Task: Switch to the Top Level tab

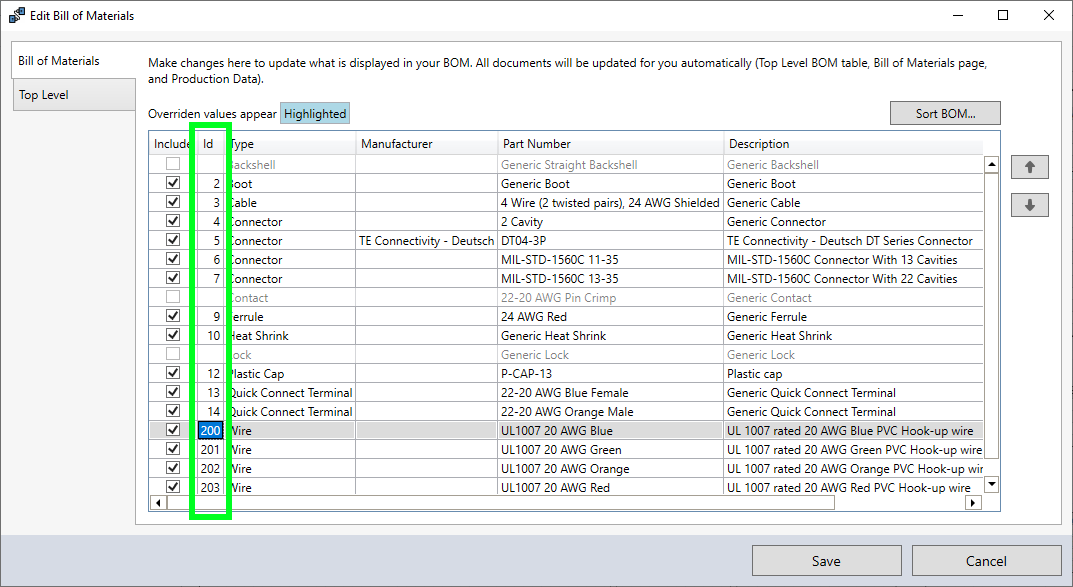Action: pos(73,95)
